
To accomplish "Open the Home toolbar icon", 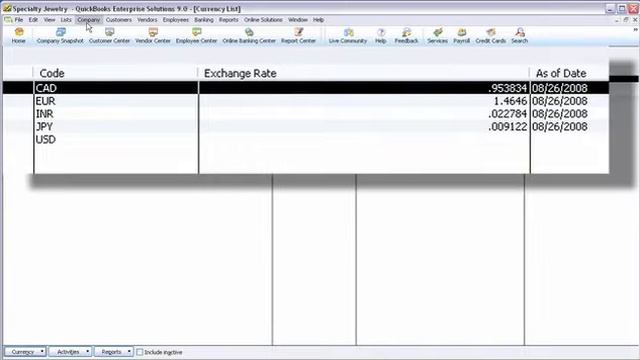I will [x=18, y=36].
